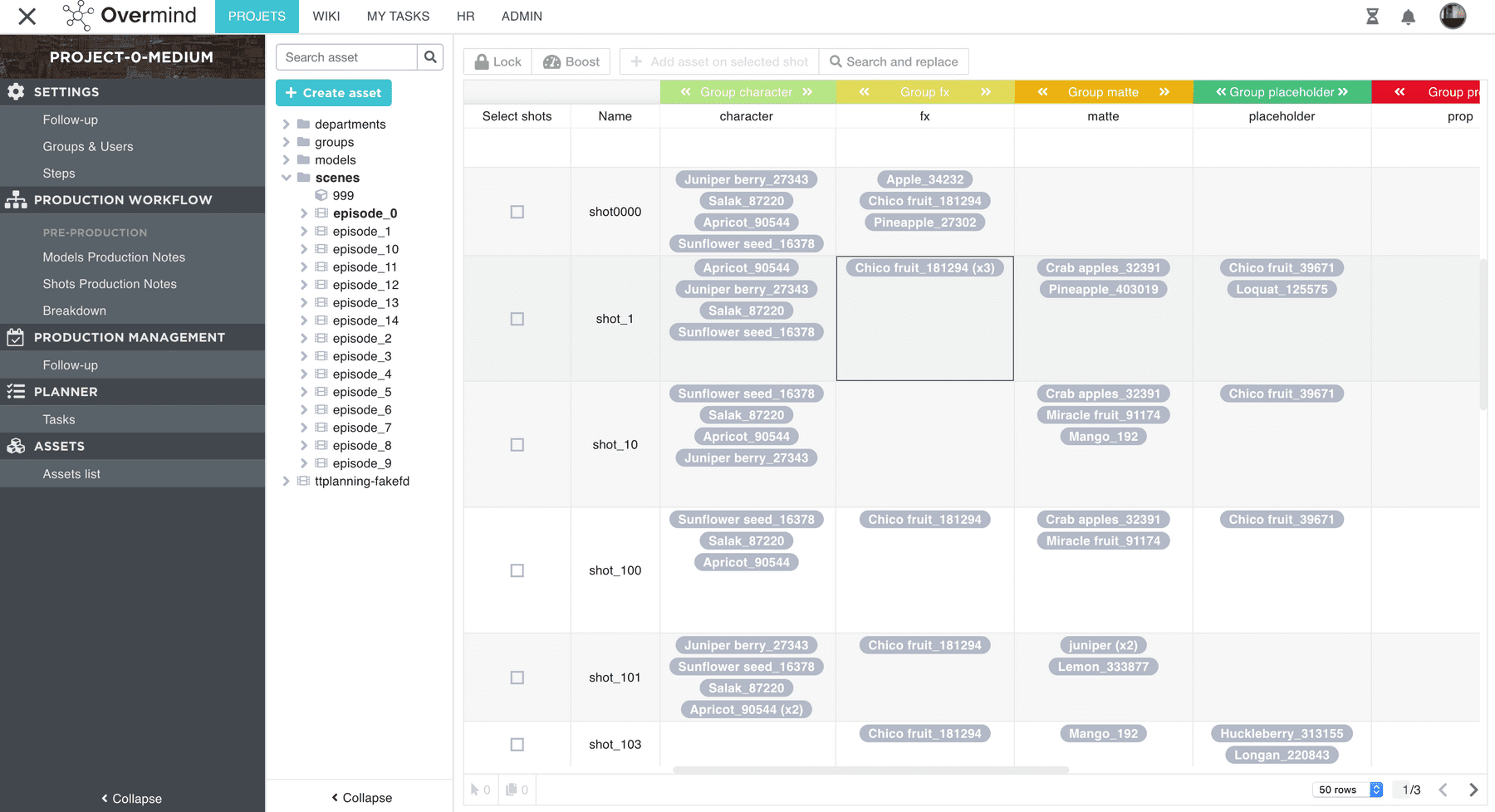Expand the departments folder in tree
The height and width of the screenshot is (812, 1495).
(x=287, y=125)
